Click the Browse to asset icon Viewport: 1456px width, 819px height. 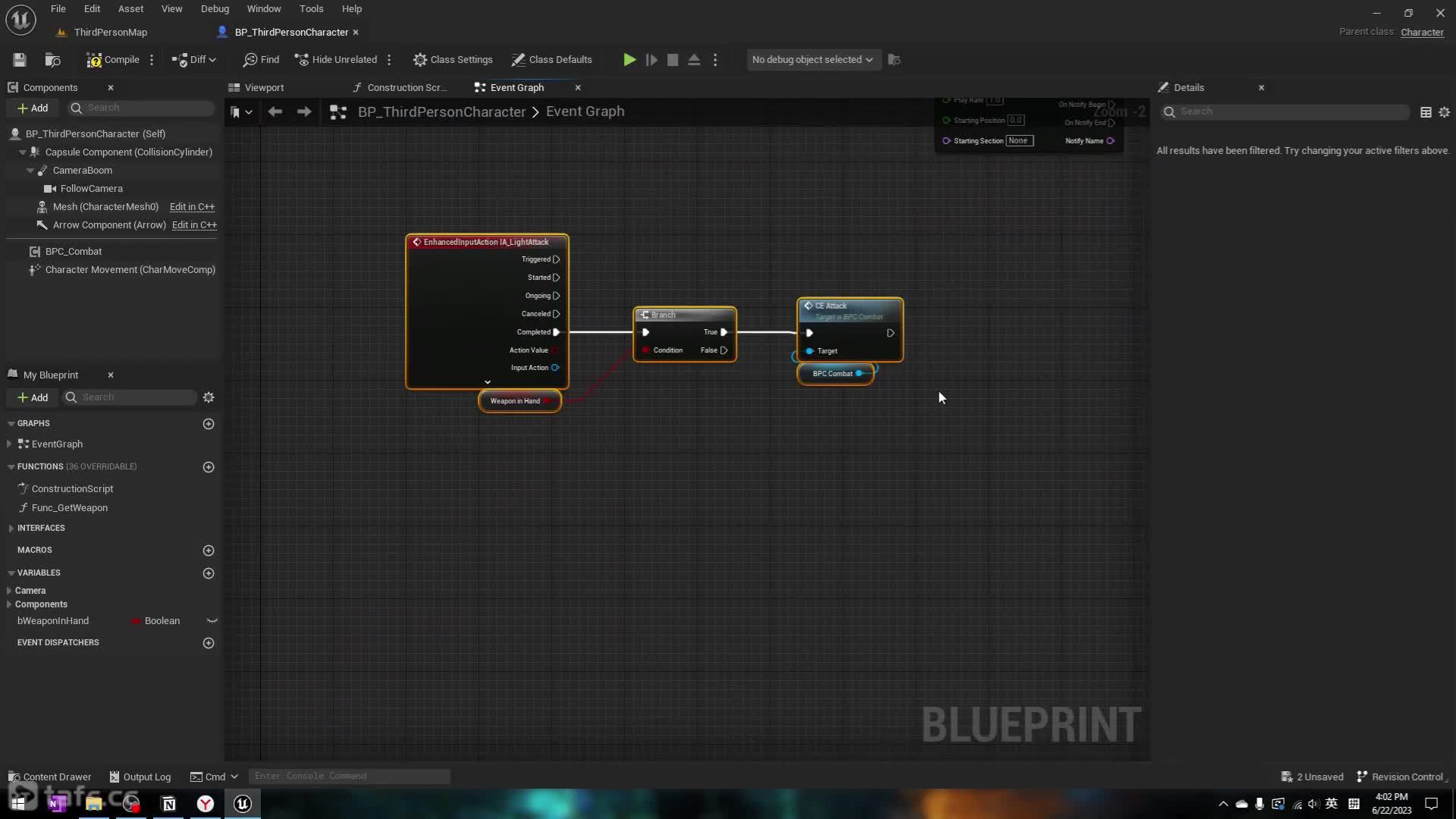[52, 60]
